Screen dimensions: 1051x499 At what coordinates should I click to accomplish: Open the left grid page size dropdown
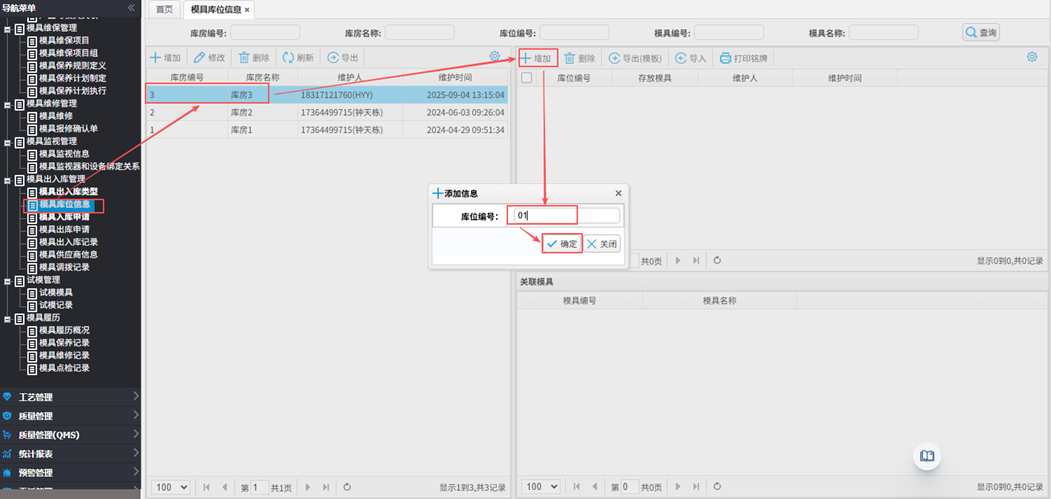pyautogui.click(x=171, y=487)
